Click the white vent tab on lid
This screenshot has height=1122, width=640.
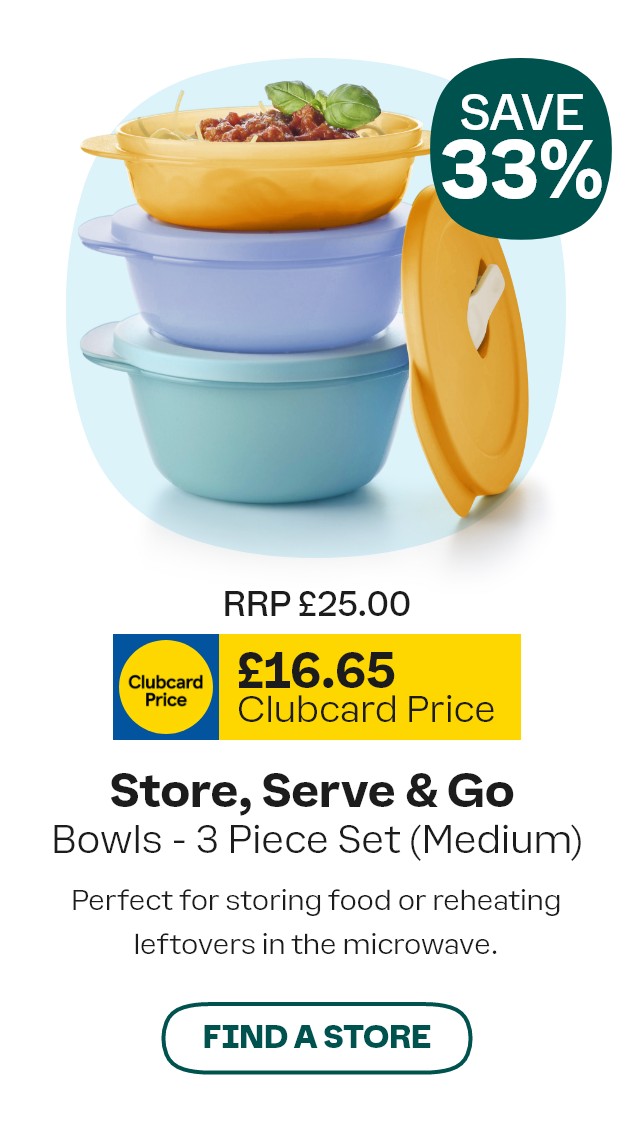pyautogui.click(x=485, y=297)
